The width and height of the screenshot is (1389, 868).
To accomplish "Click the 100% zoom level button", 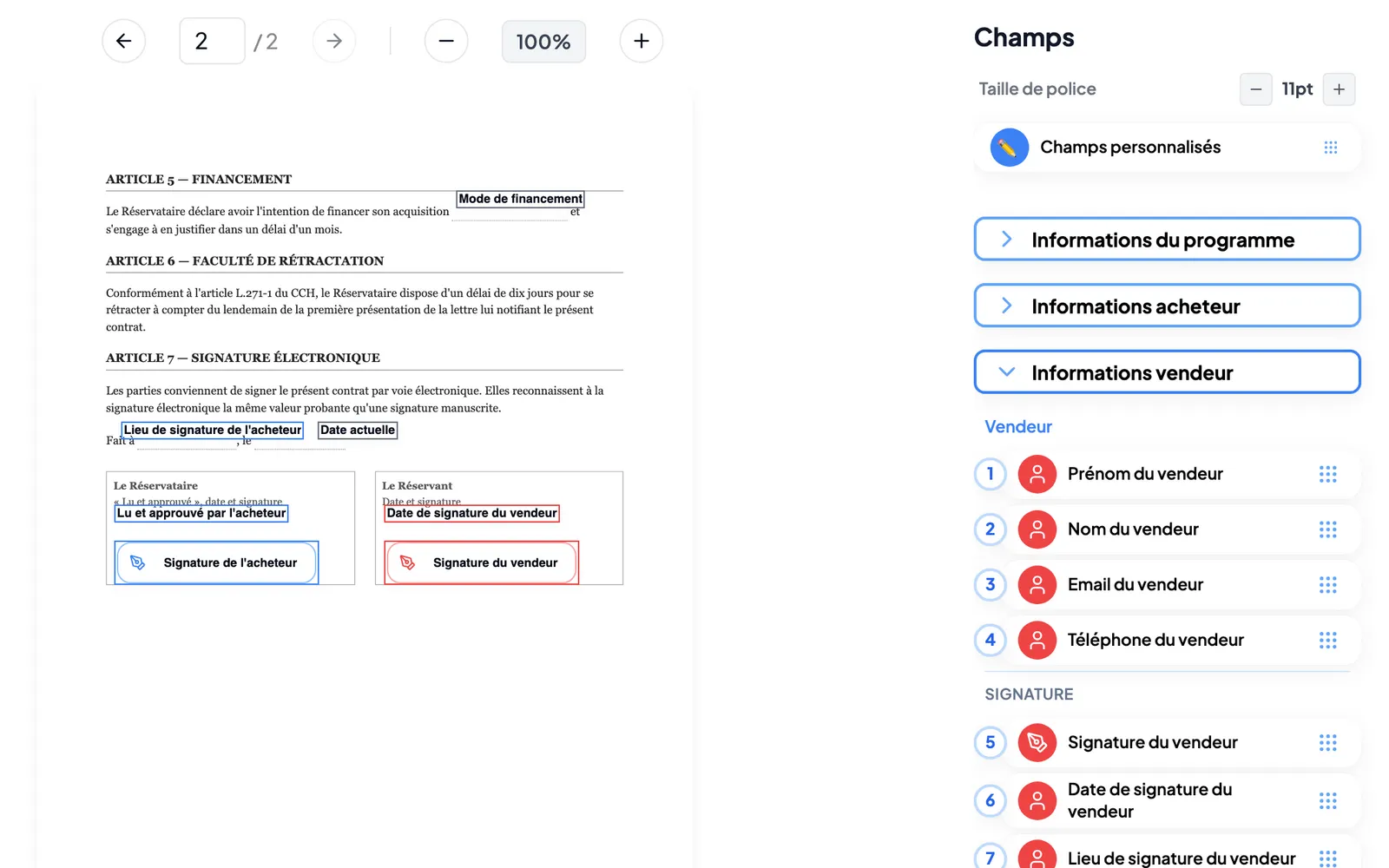I will coord(543,42).
